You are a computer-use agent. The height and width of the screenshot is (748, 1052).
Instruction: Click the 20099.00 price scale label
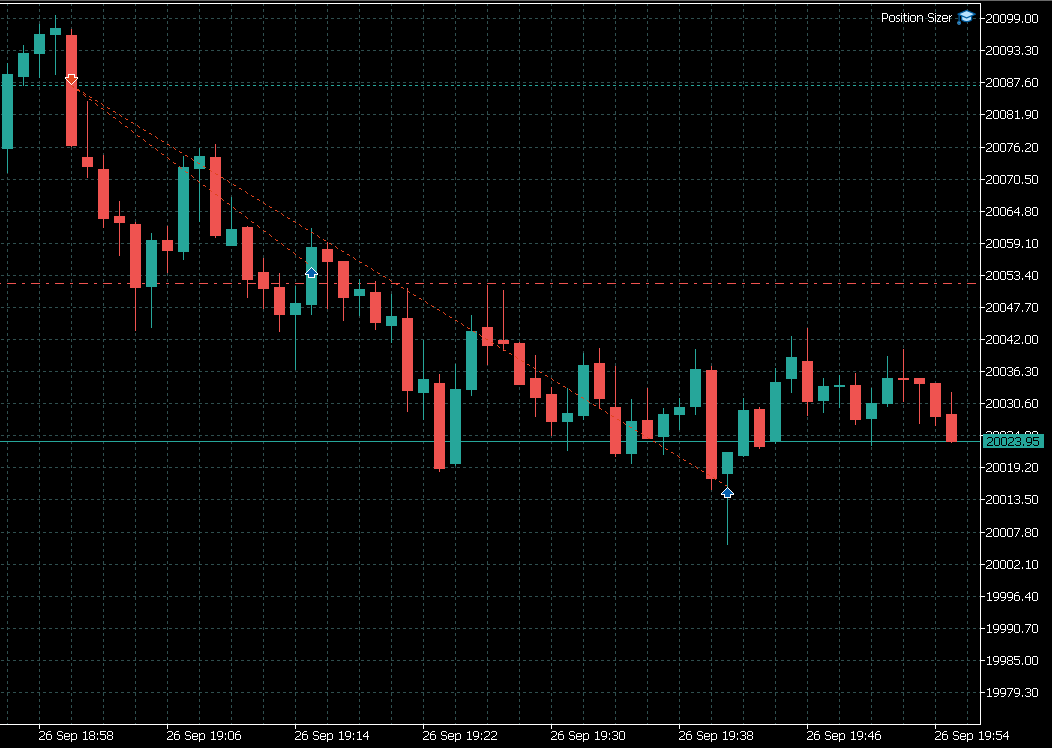coord(1011,19)
